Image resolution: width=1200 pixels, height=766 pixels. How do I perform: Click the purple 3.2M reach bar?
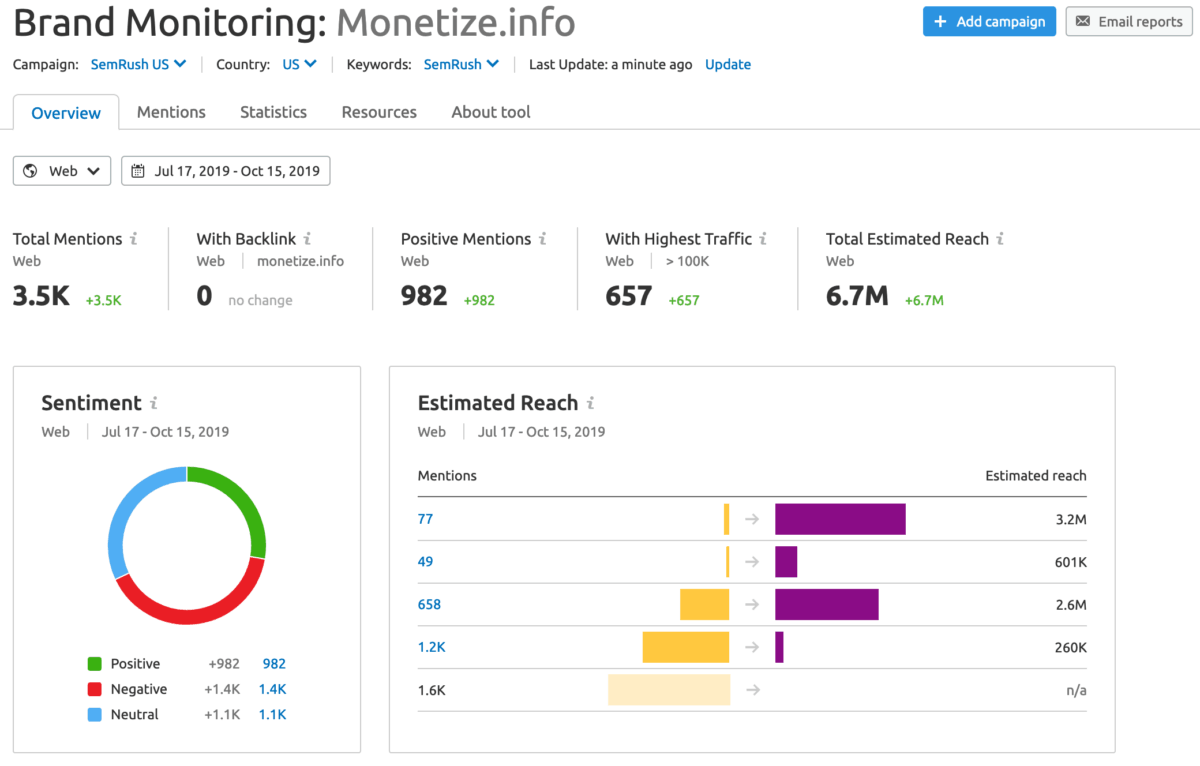point(840,519)
